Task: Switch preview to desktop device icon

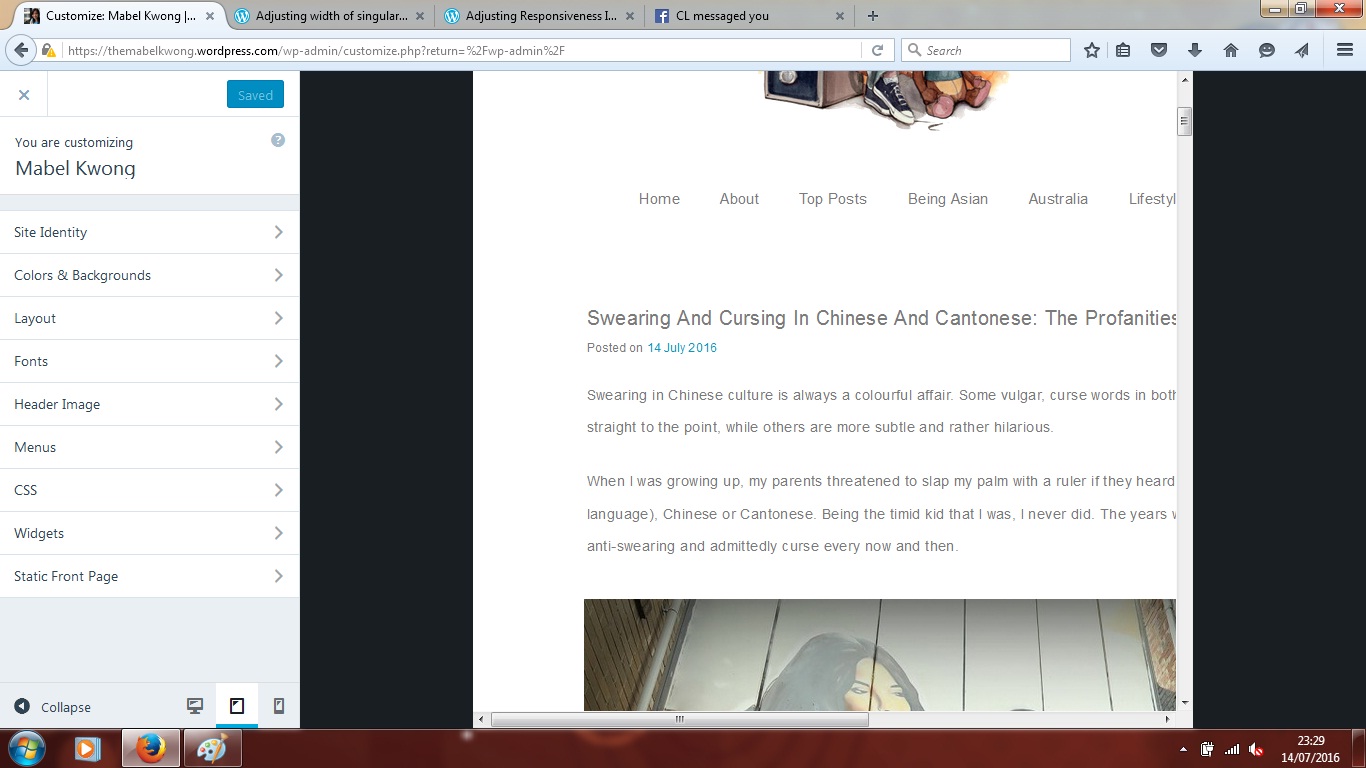Action: click(x=195, y=706)
